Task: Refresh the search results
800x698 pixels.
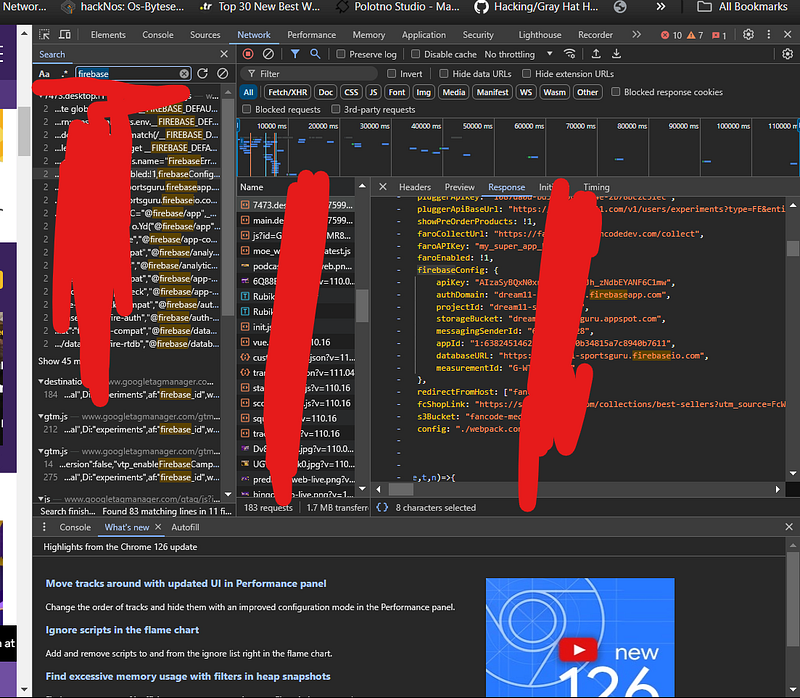Action: click(x=203, y=73)
